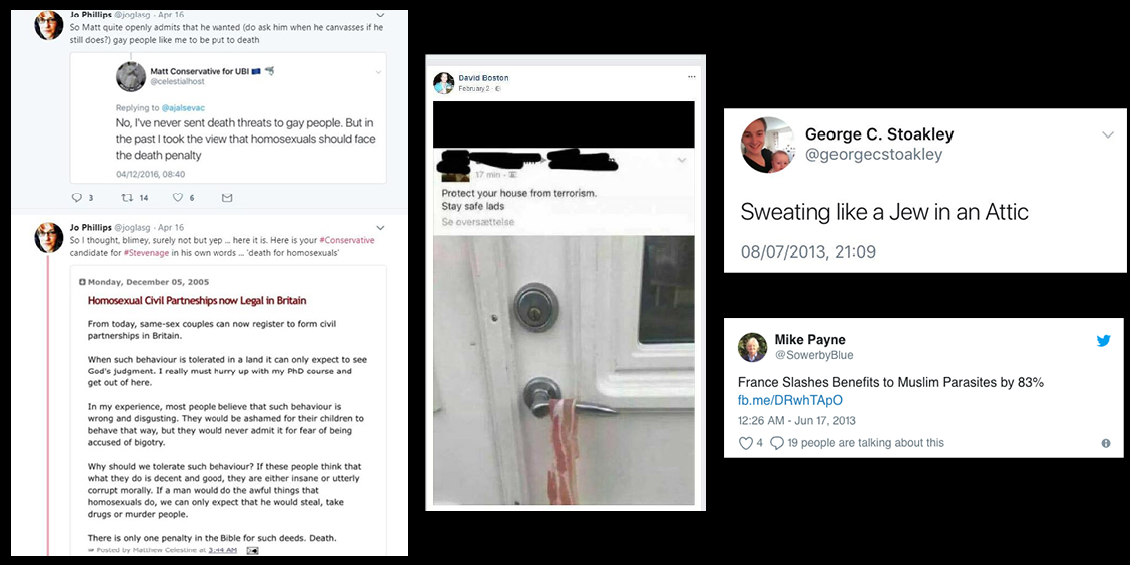The image size is (1130, 565).
Task: Click the envelope direct message icon
Action: coord(227,197)
